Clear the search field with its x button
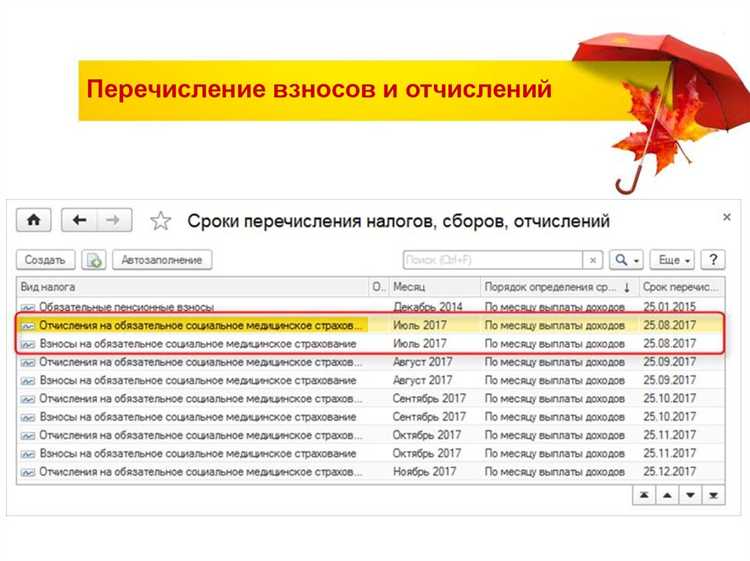The height and width of the screenshot is (561, 750). point(593,260)
